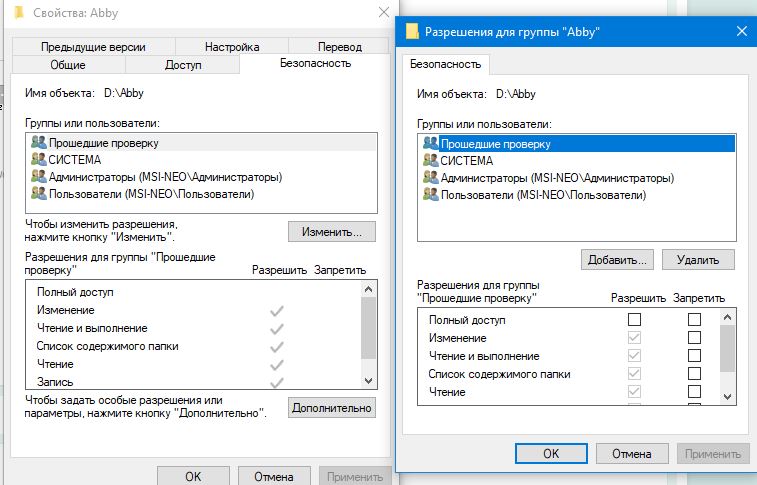
Task: Tick the Запретить checkbox for Изменение
Action: coord(694,338)
